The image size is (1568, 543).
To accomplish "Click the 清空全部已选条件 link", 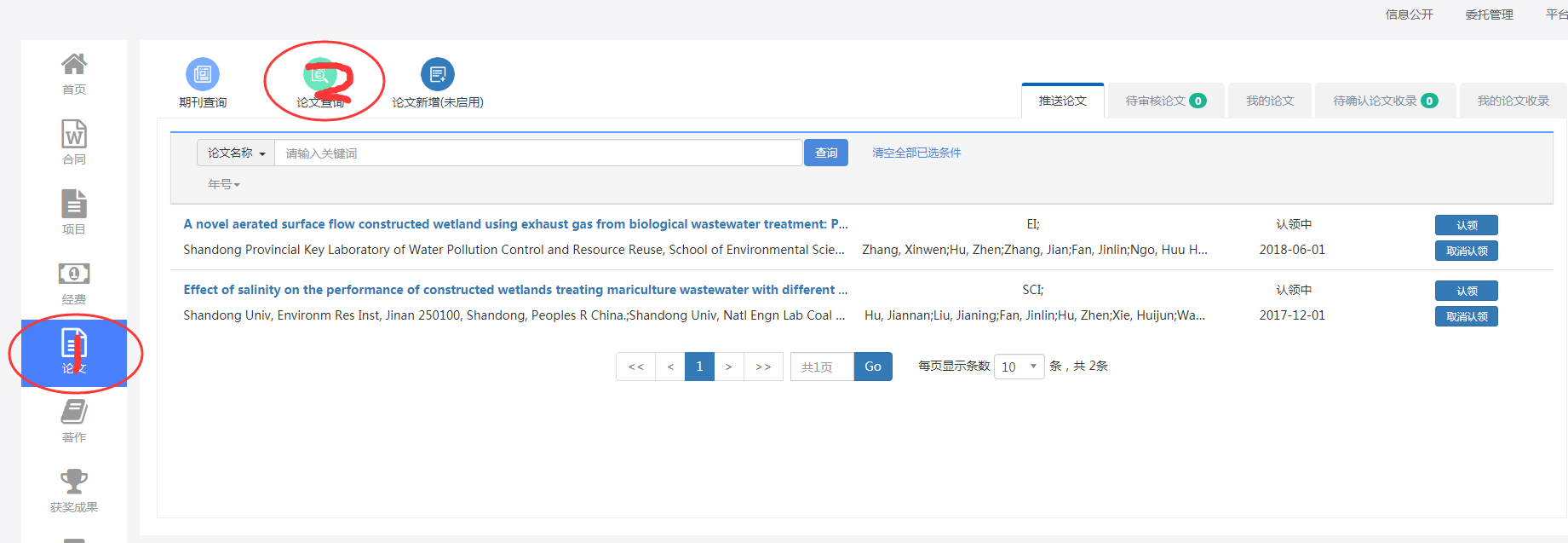I will (916, 153).
